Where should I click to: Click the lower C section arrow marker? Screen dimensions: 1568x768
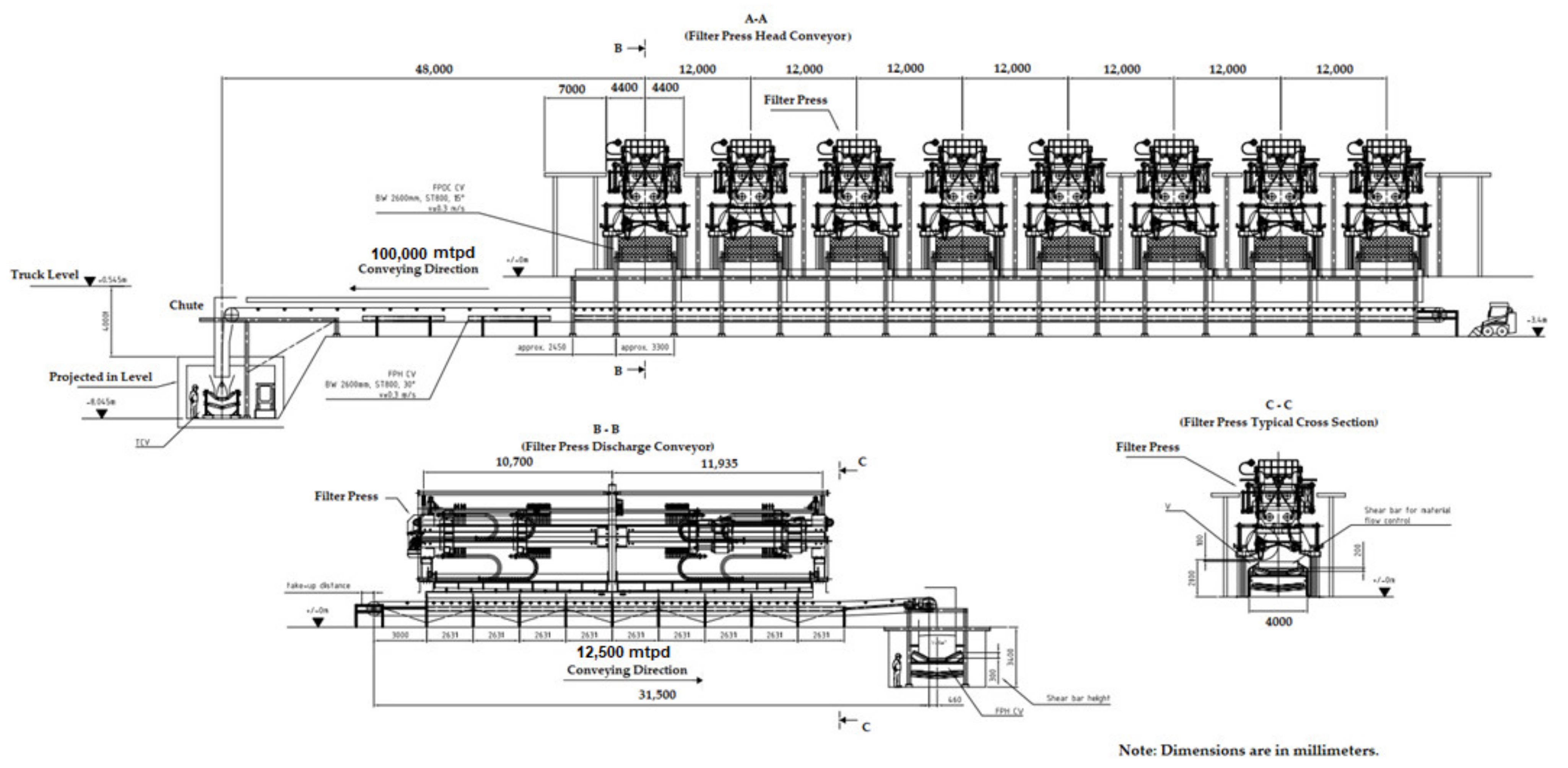click(x=847, y=721)
